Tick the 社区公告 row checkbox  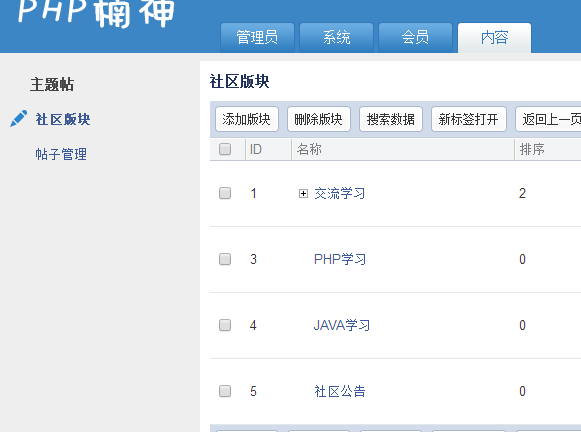tap(225, 391)
